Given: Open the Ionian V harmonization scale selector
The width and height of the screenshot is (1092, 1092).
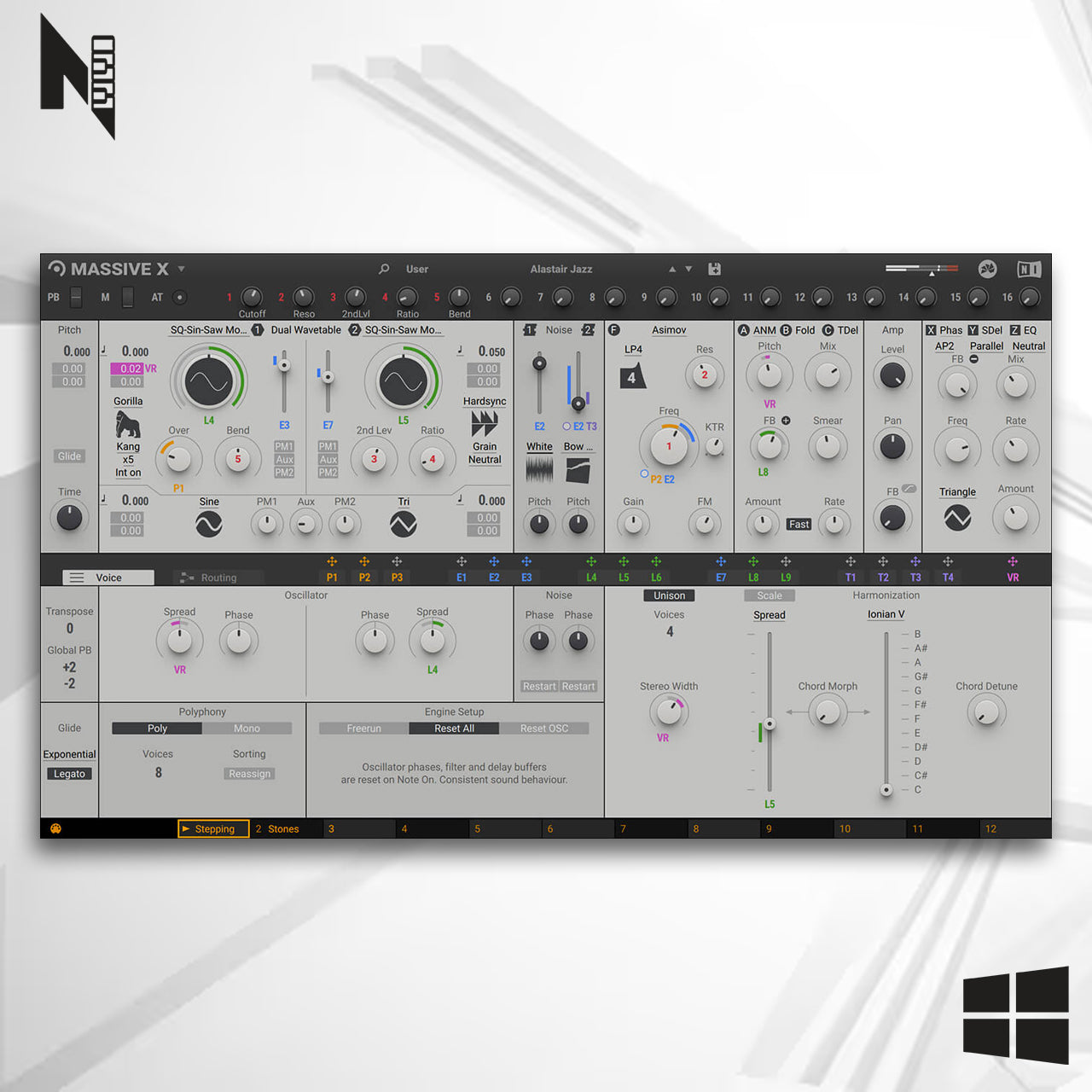Looking at the screenshot, I should click(x=886, y=614).
